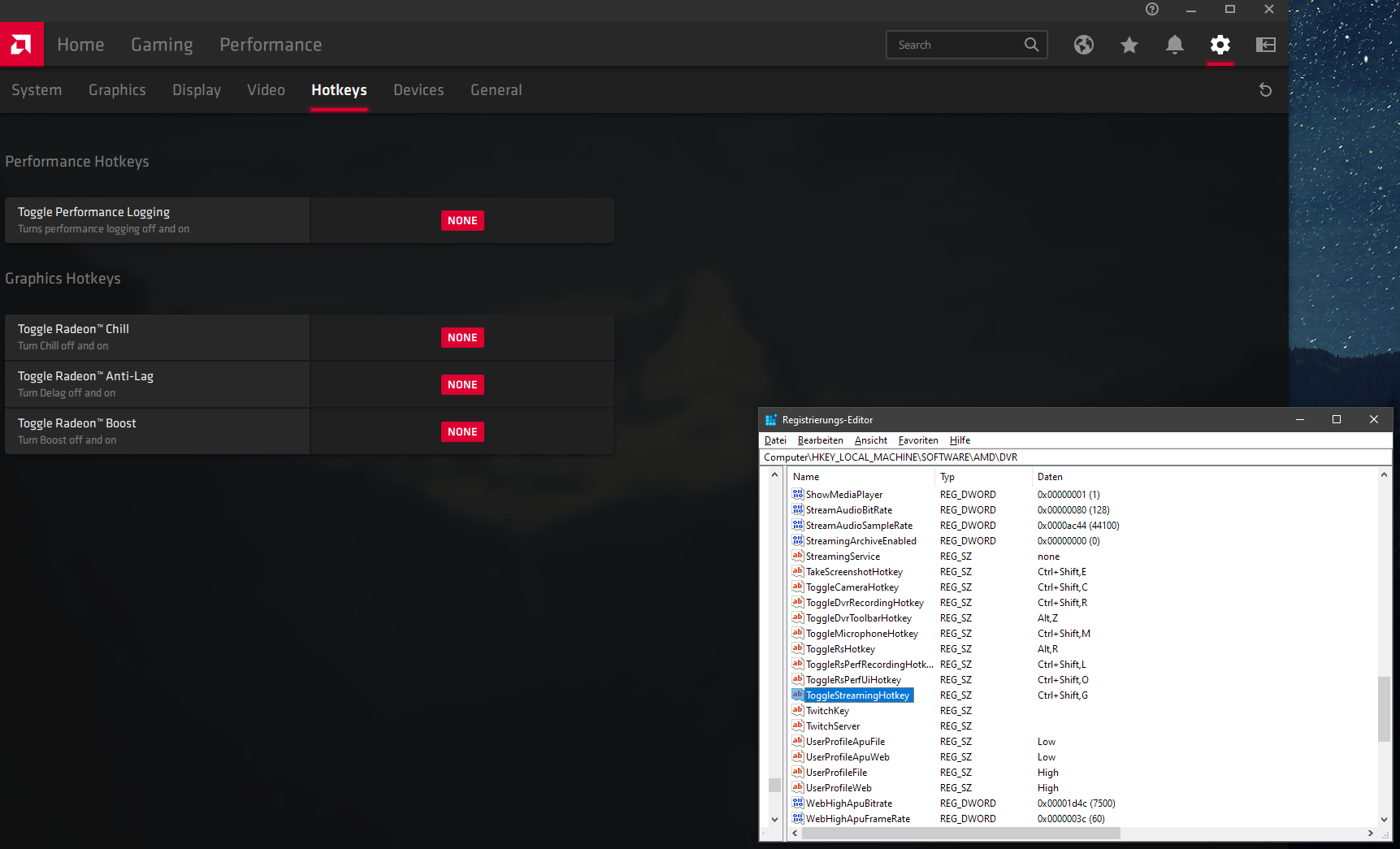Click the tree pane scroll down arrow
Screen dimensions: 1400x849
tap(774, 820)
